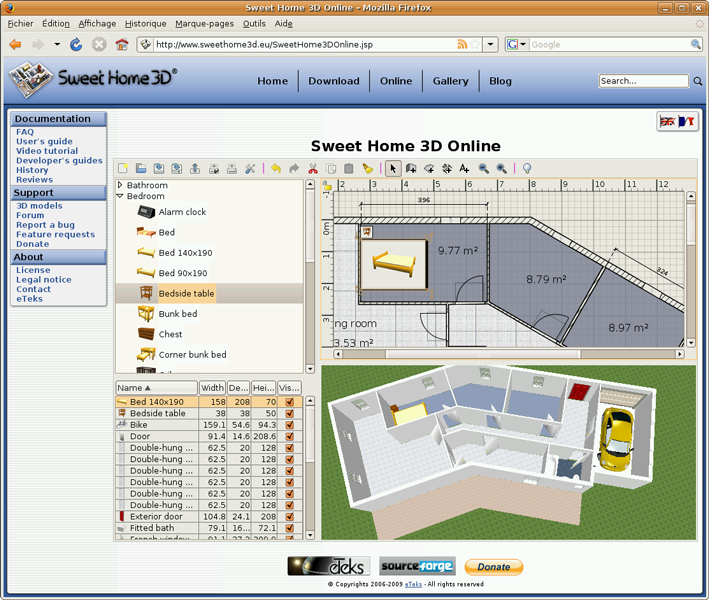Select the Create rooms tool
This screenshot has height=600, width=709.
429,169
